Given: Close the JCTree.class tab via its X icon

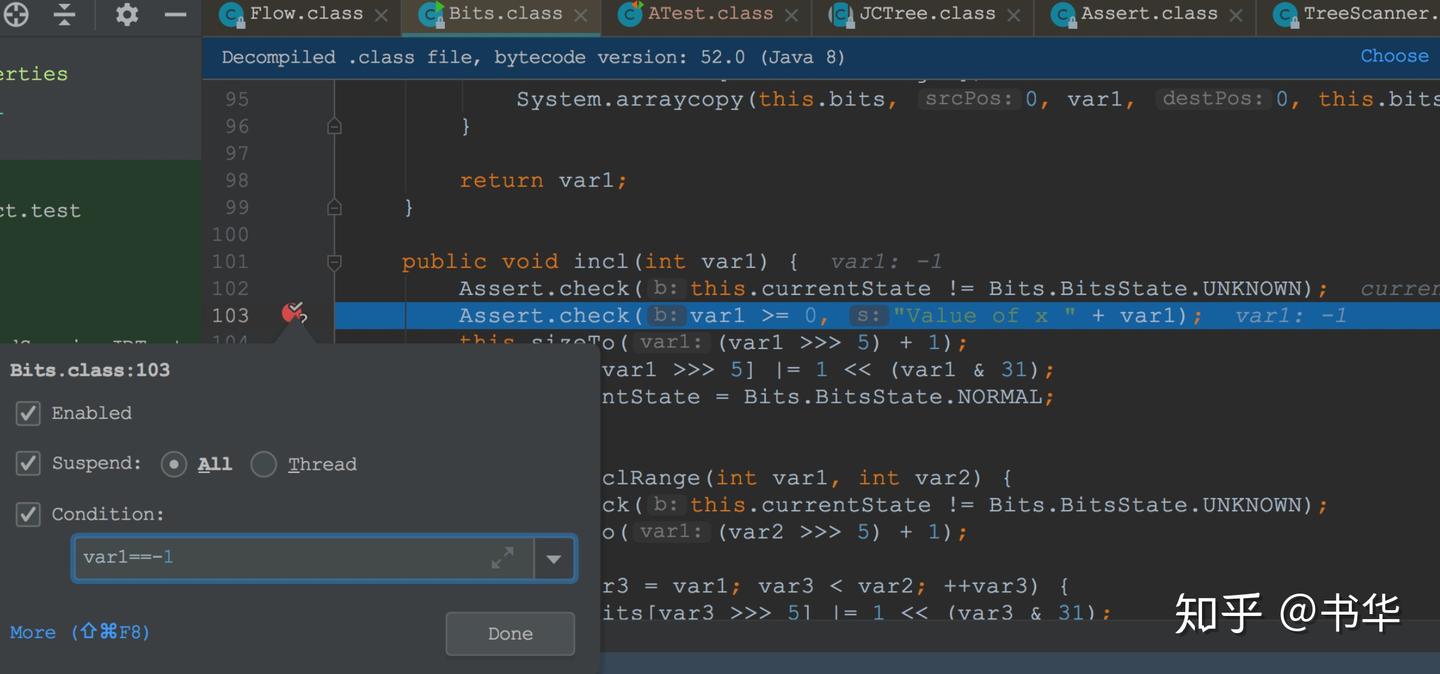Looking at the screenshot, I should (1013, 15).
